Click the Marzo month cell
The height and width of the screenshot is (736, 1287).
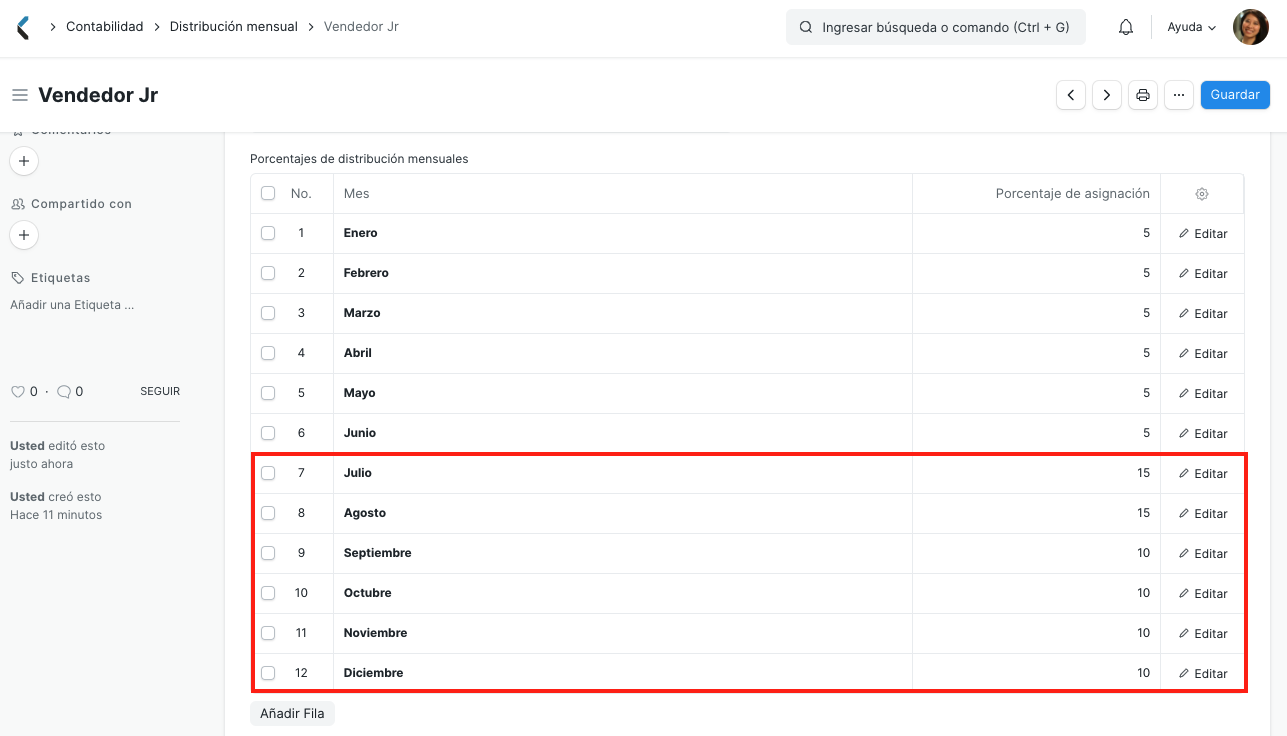623,313
